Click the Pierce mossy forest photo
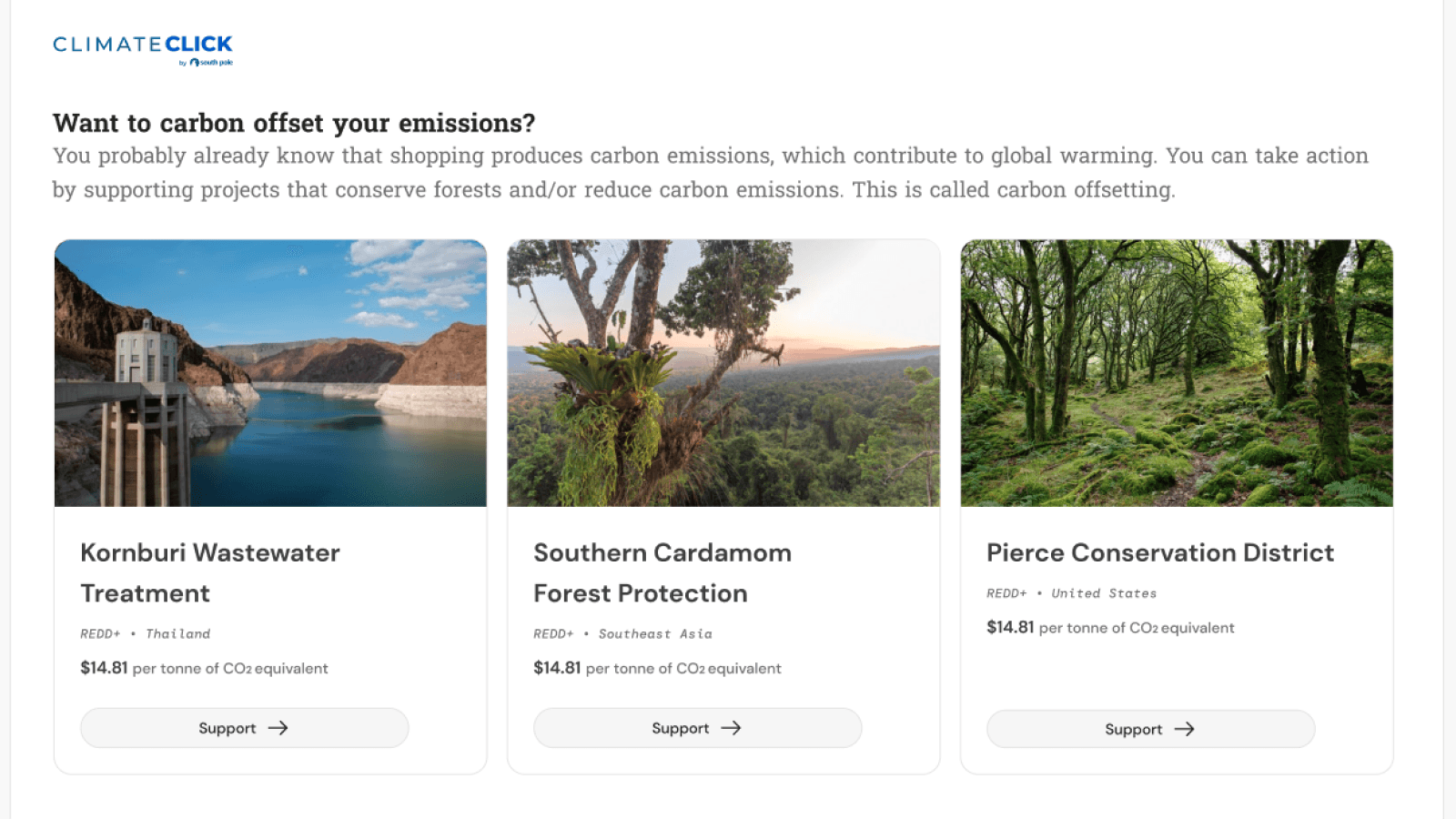The height and width of the screenshot is (819, 1456). tap(1177, 373)
